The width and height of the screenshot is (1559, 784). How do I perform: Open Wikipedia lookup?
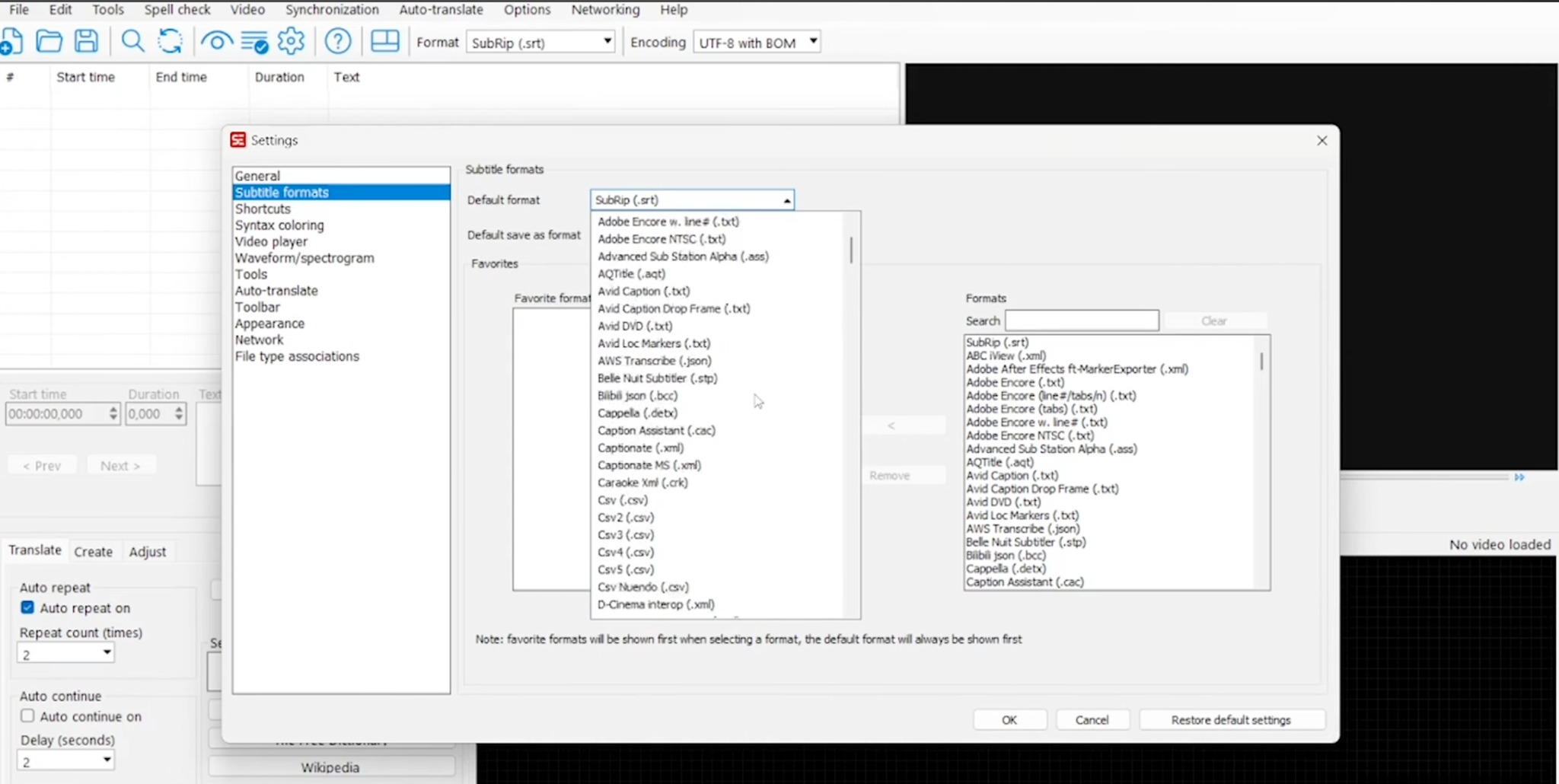pos(330,767)
